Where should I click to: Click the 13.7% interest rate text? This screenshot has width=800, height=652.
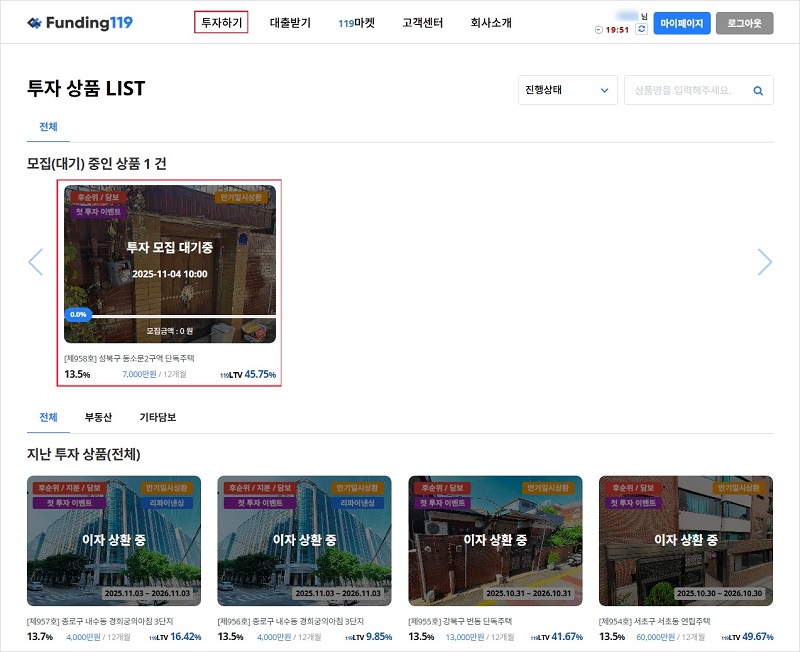click(x=40, y=637)
